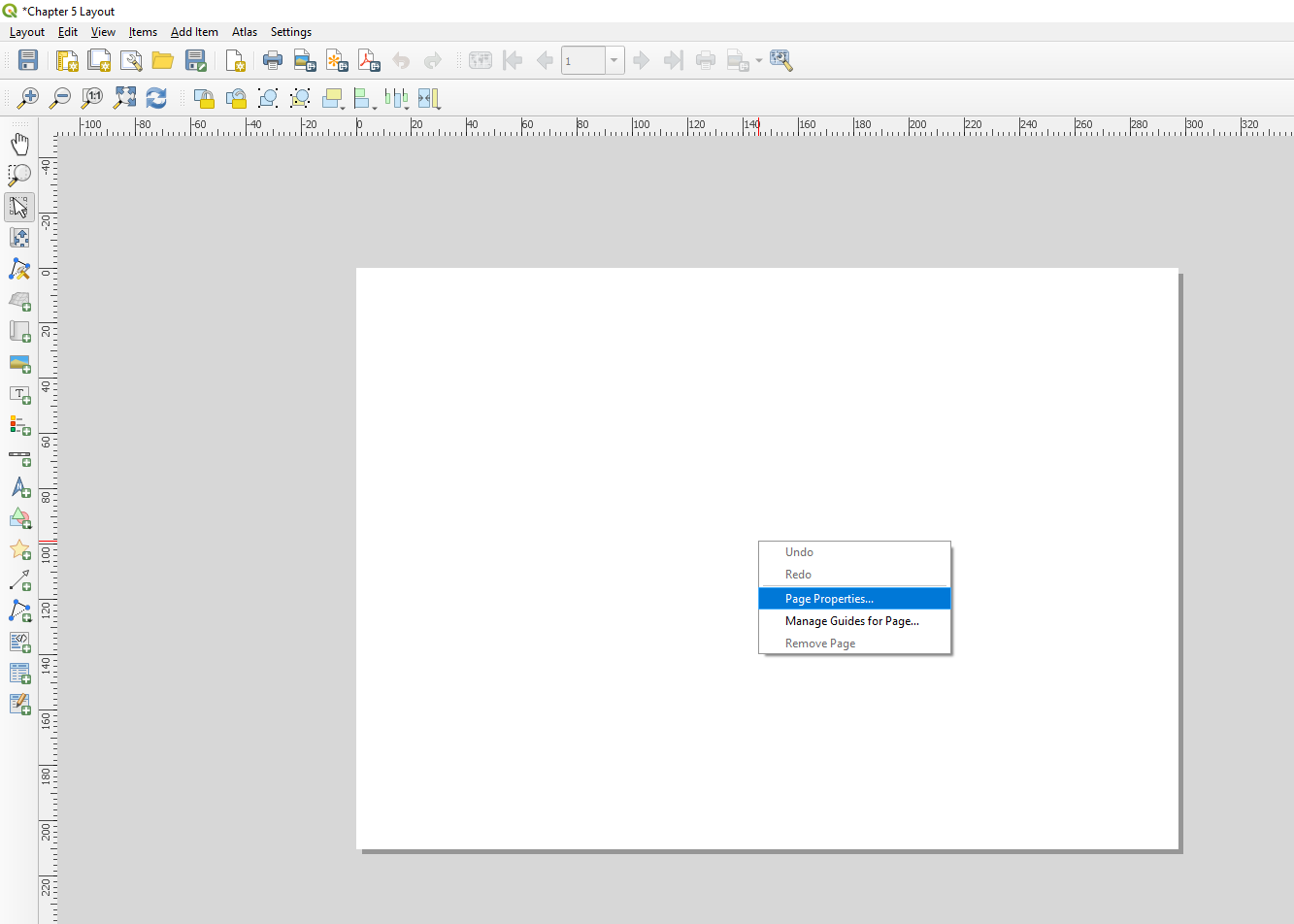
Task: Open the Export Atlas dropdown arrow
Action: click(758, 60)
